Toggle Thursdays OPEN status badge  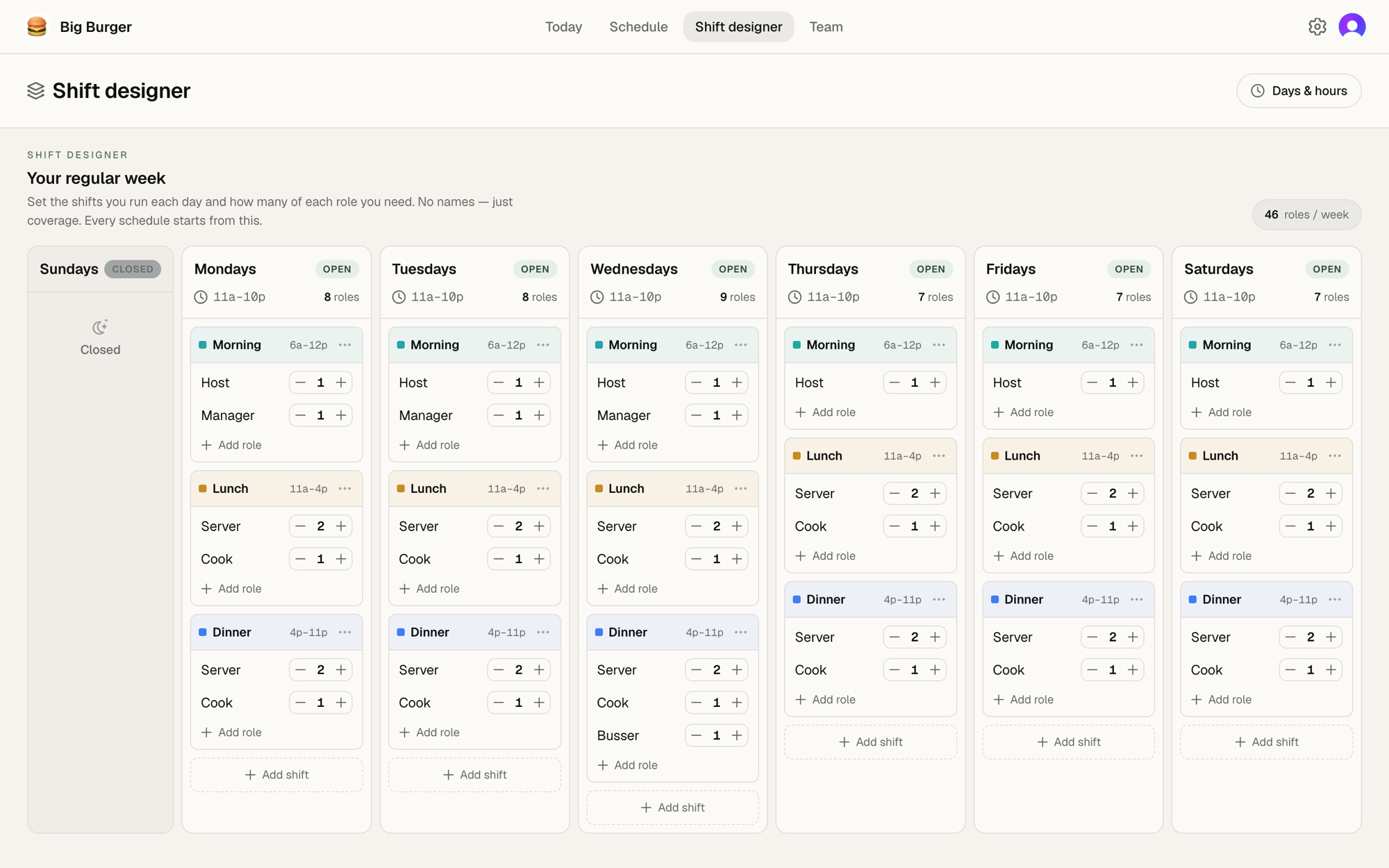point(931,269)
